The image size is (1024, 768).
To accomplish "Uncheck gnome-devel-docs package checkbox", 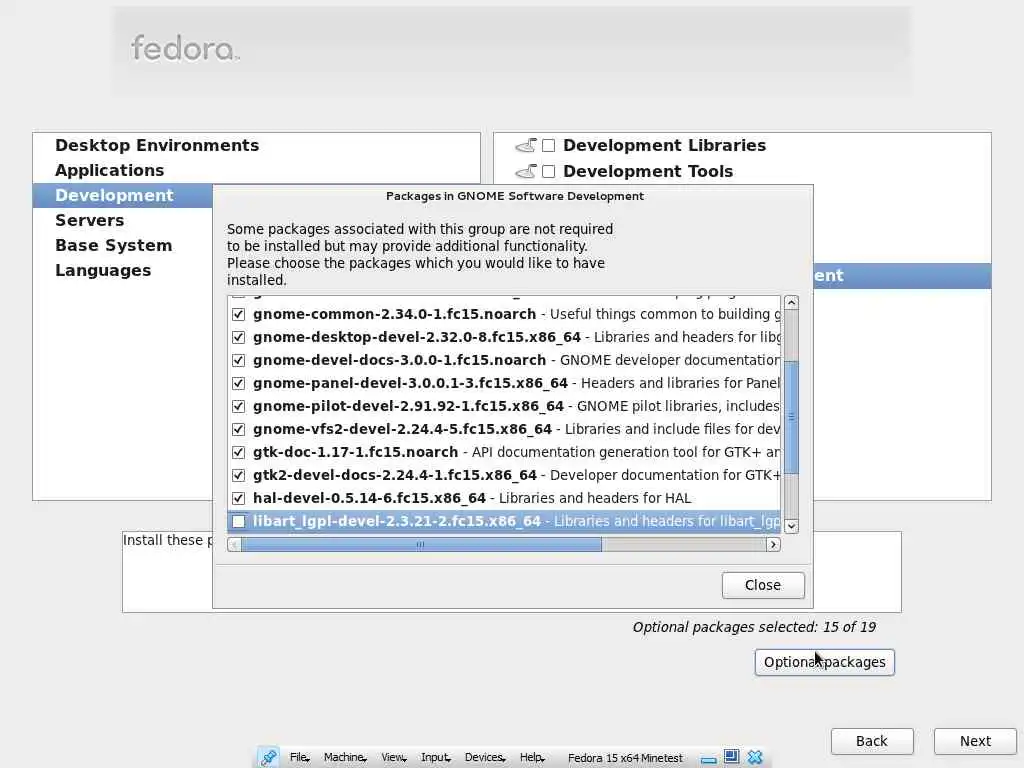I will click(238, 360).
